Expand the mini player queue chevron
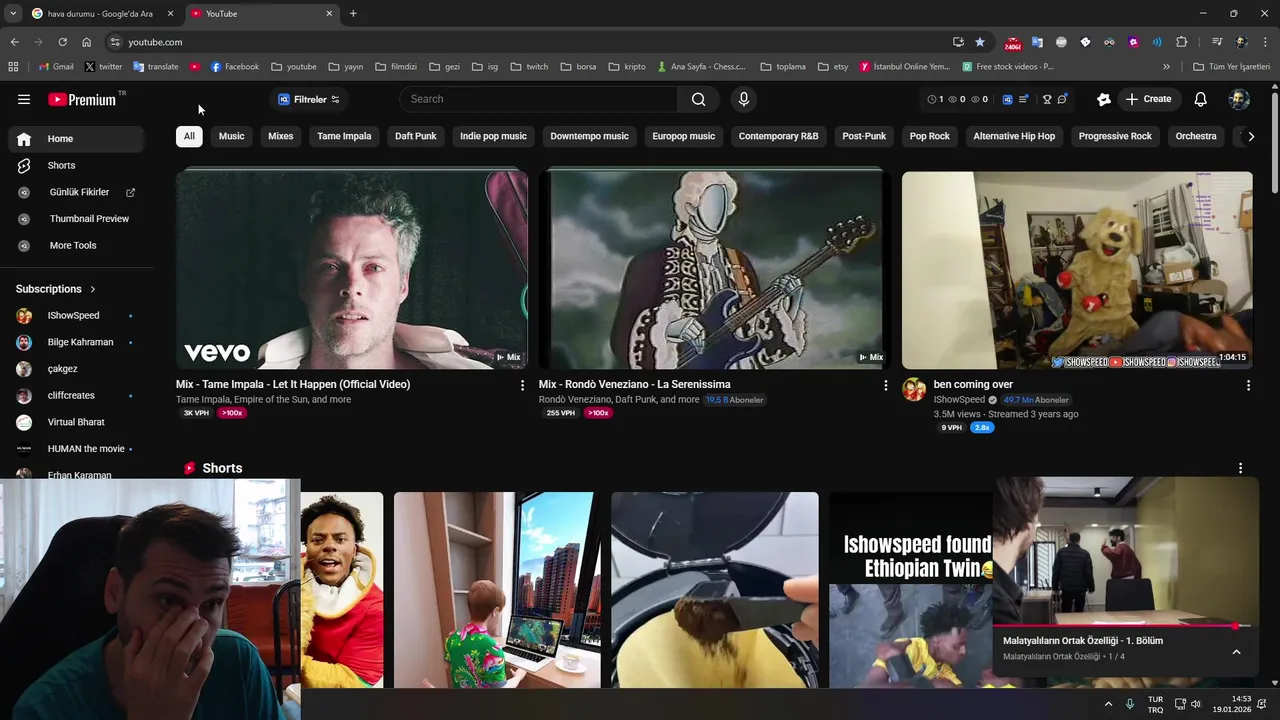 click(x=1236, y=652)
